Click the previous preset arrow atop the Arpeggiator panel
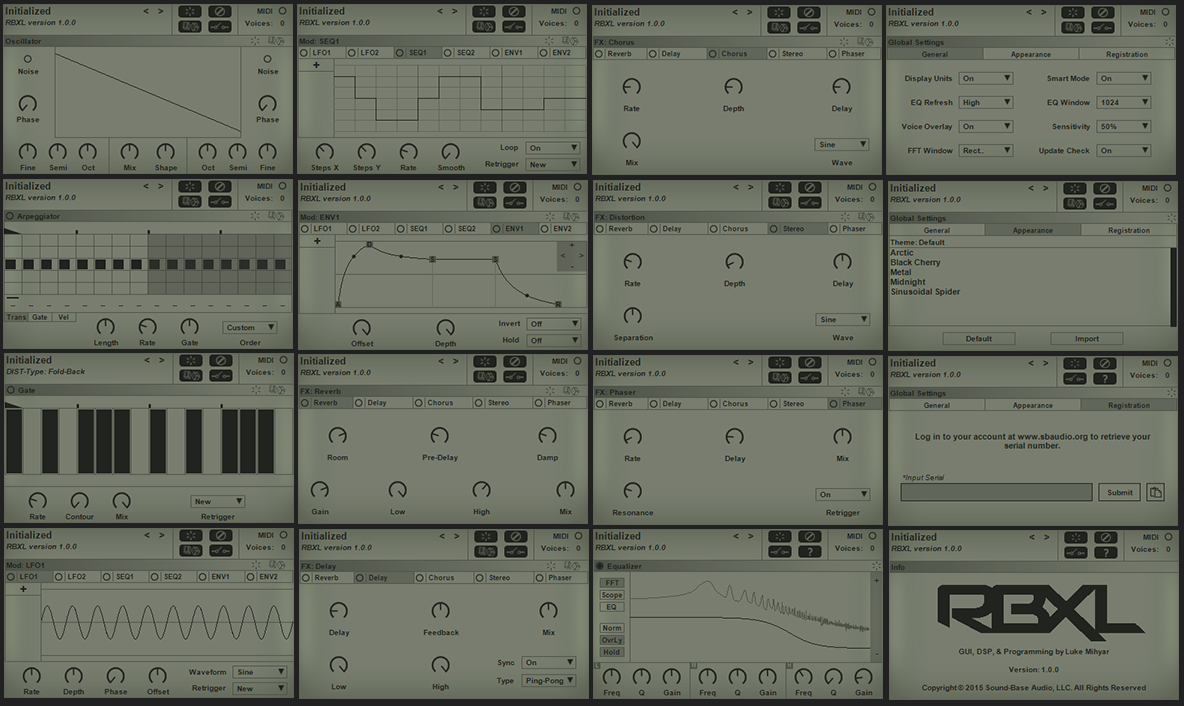1184x706 pixels. (x=146, y=186)
